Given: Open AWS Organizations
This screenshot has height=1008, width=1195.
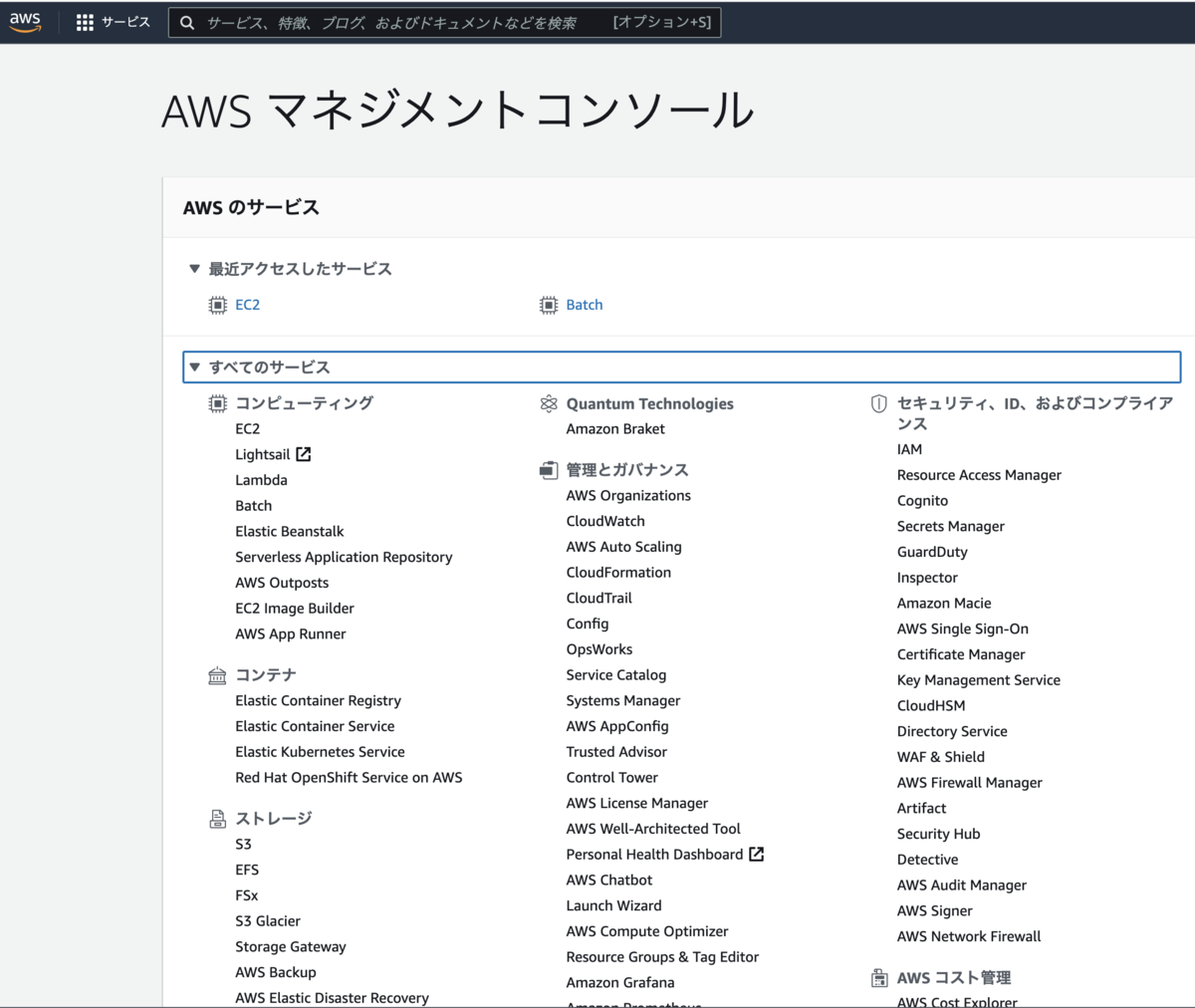Looking at the screenshot, I should (628, 496).
